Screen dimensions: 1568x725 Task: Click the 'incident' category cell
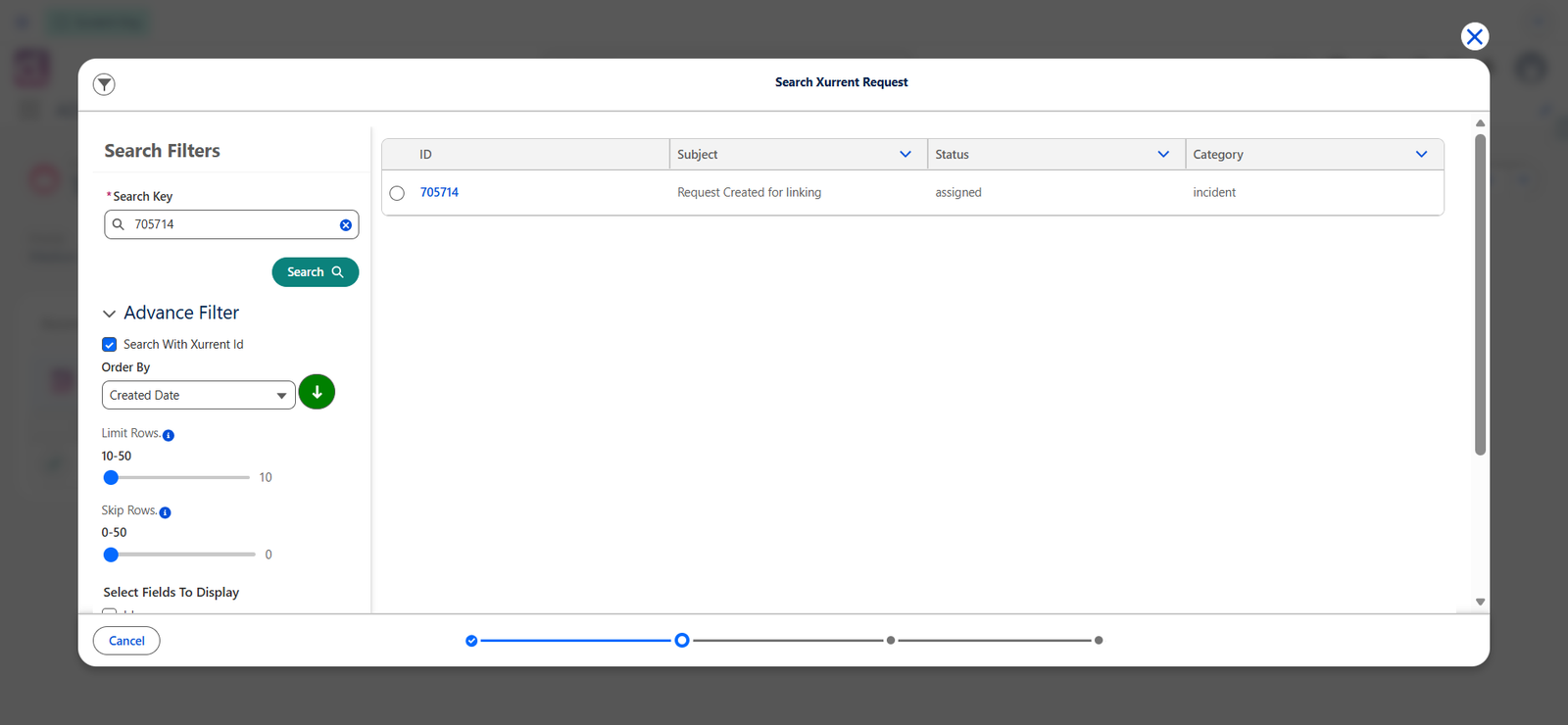pyautogui.click(x=1214, y=193)
